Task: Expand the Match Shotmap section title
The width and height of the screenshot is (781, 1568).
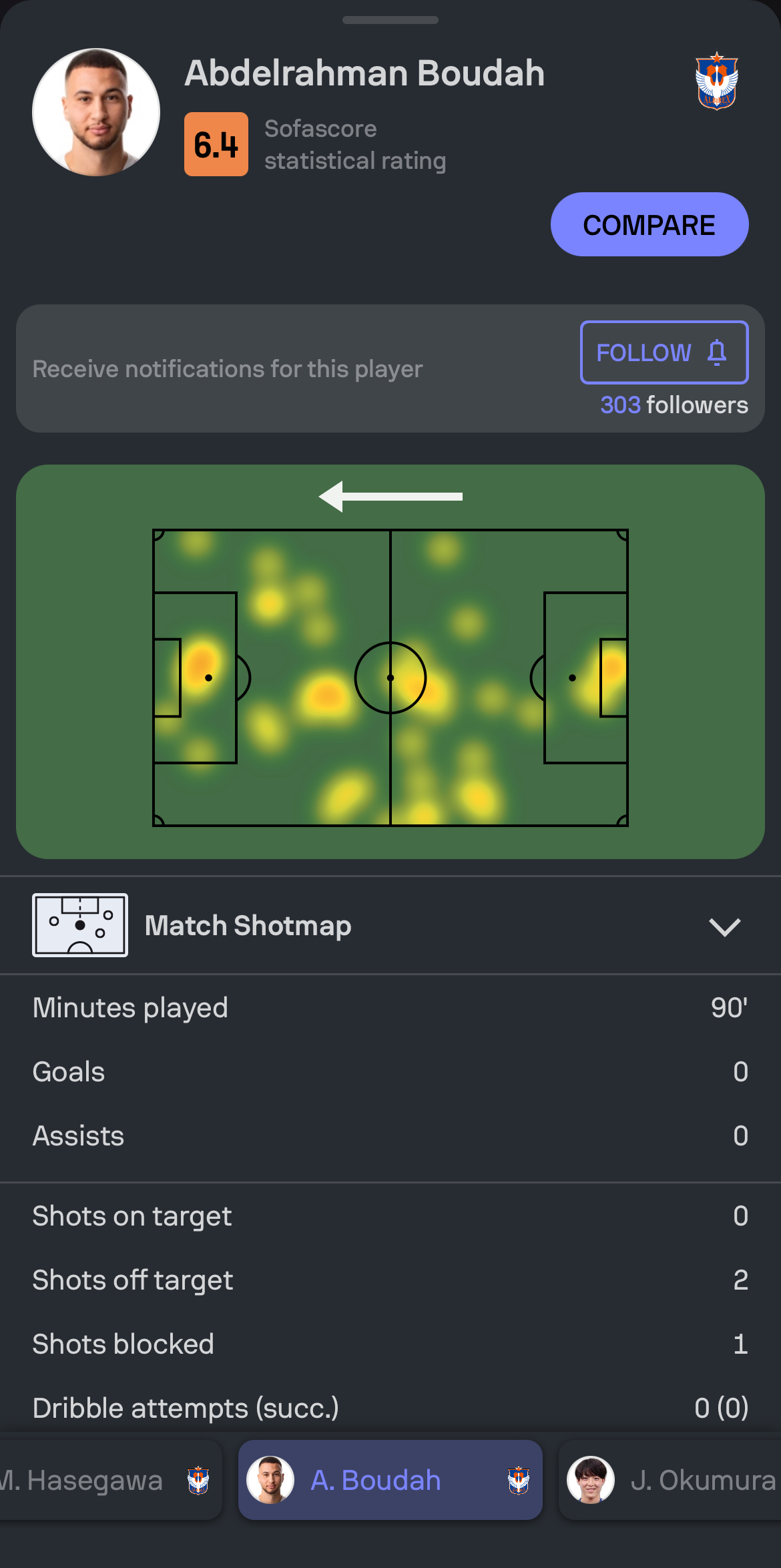Action: click(248, 926)
